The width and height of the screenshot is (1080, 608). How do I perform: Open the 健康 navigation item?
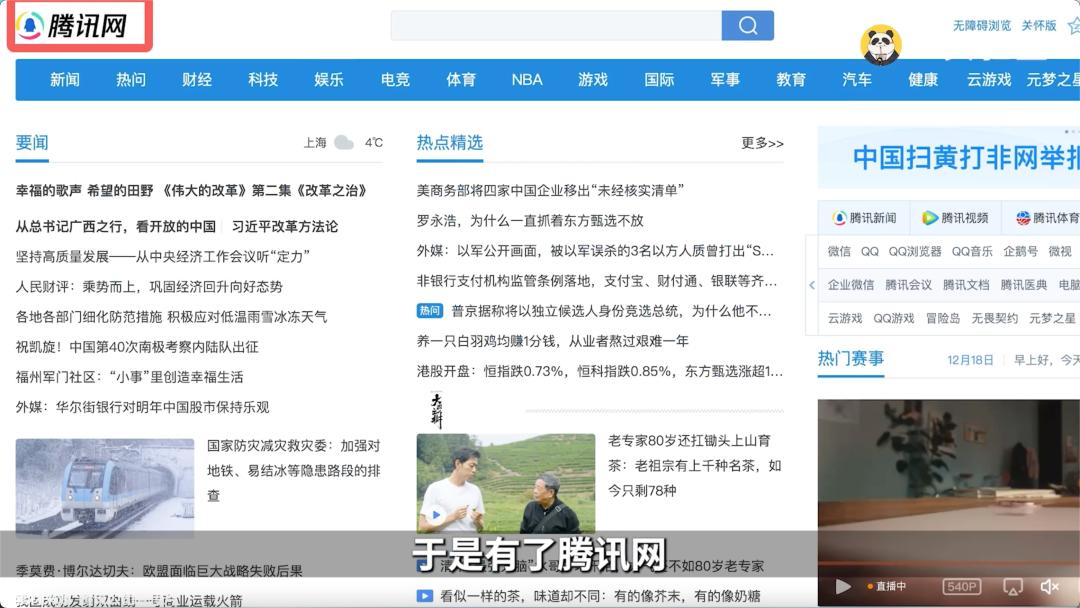923,80
